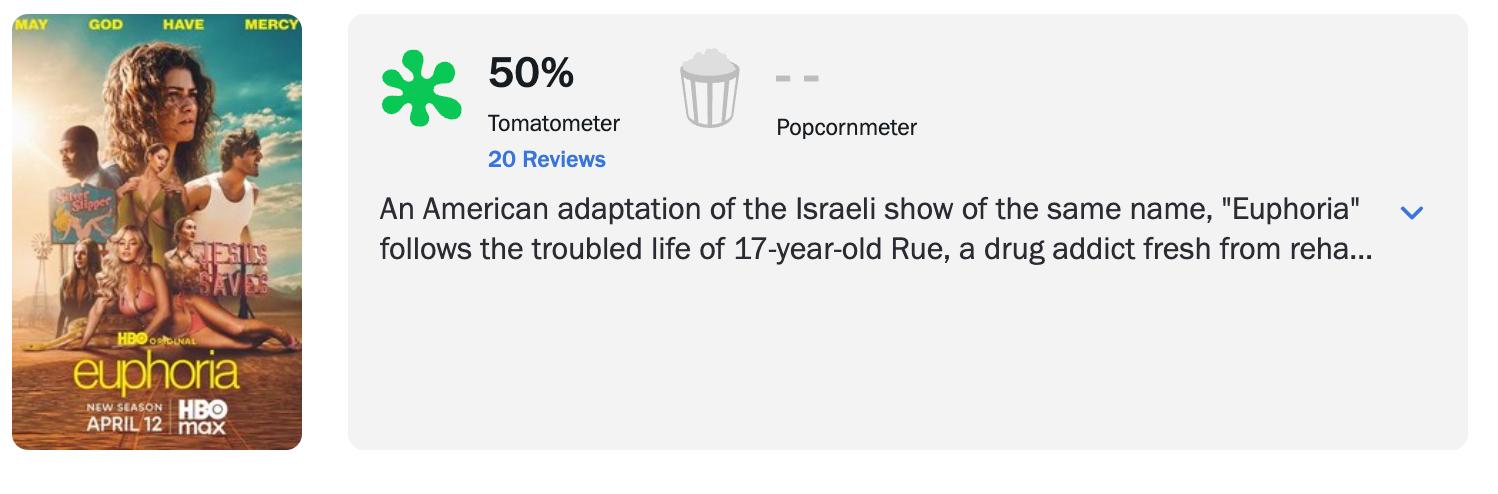The height and width of the screenshot is (494, 1498).
Task: Click empty gray area below the synopsis
Action: click(900, 370)
